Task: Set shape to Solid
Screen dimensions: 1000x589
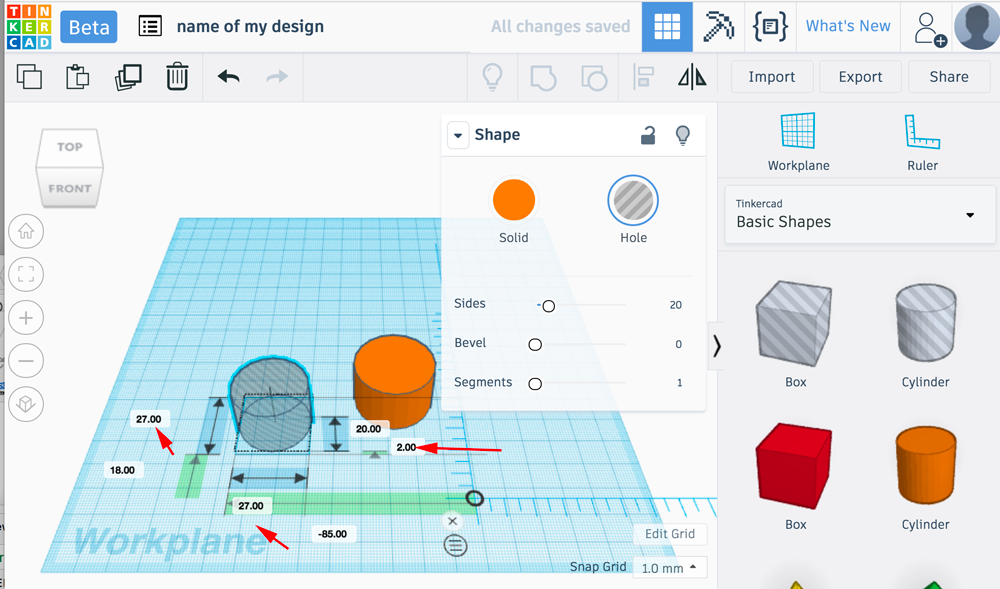Action: 513,200
